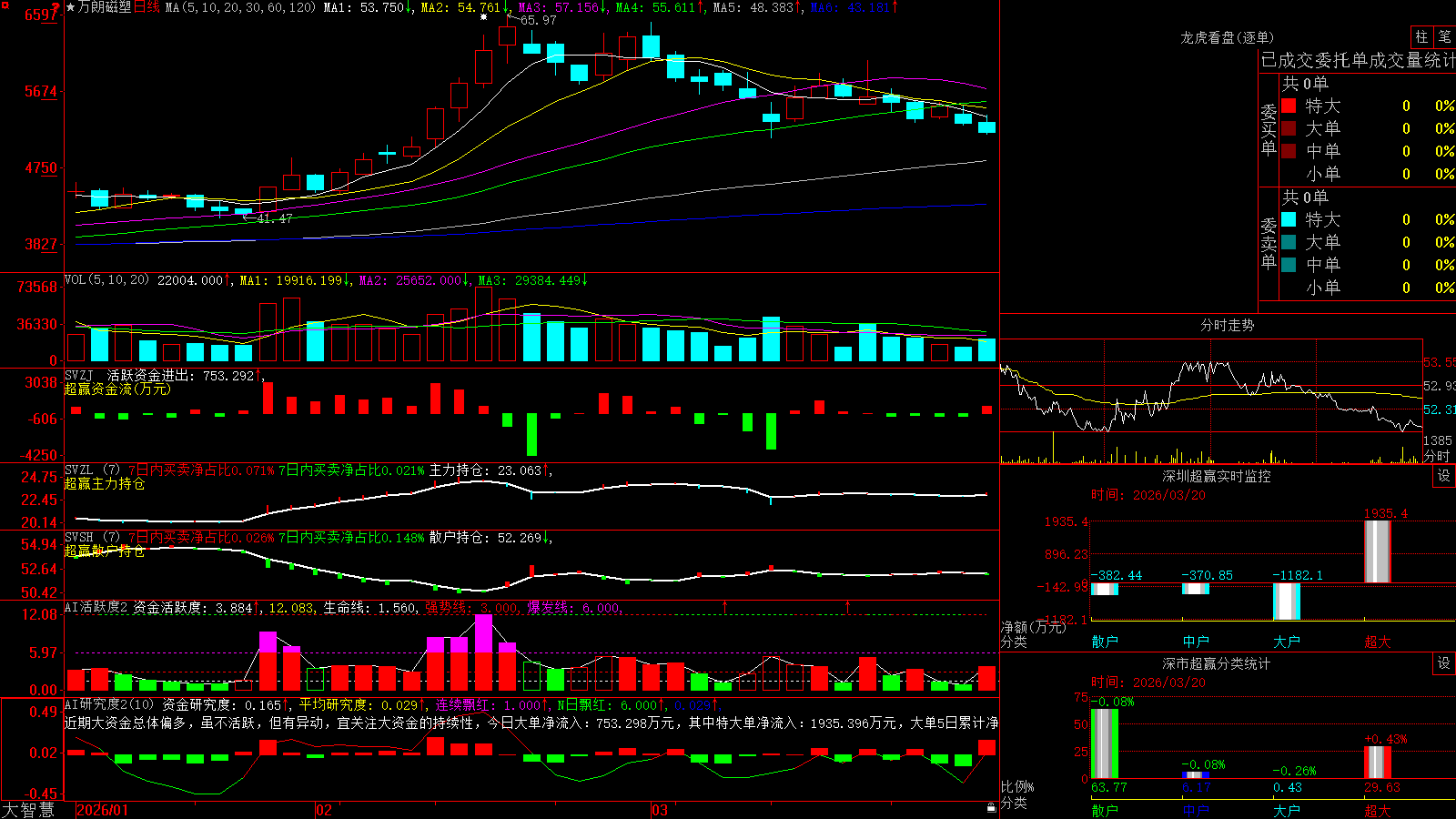Viewport: 1456px width, 819px height.
Task: Select the dark red 大单 buy-order swatch
Action: coord(1289,128)
